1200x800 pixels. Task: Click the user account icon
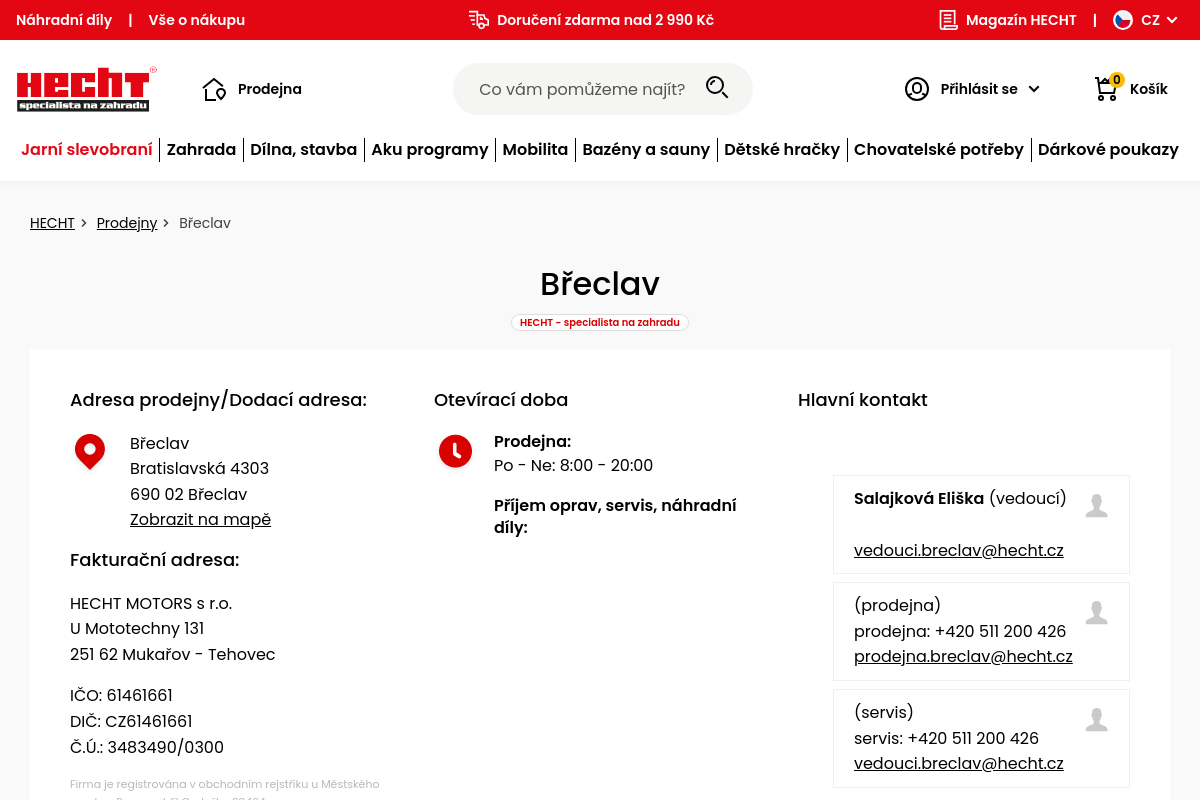pos(917,89)
